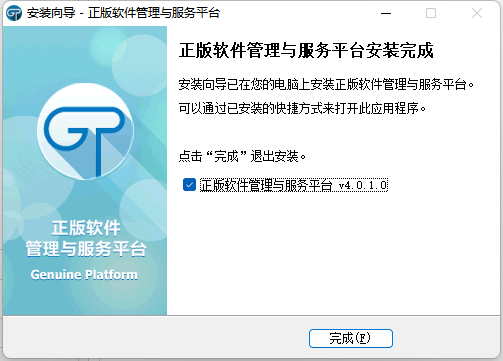Minimize the installer wizard window
The height and width of the screenshot is (361, 503).
(386, 13)
